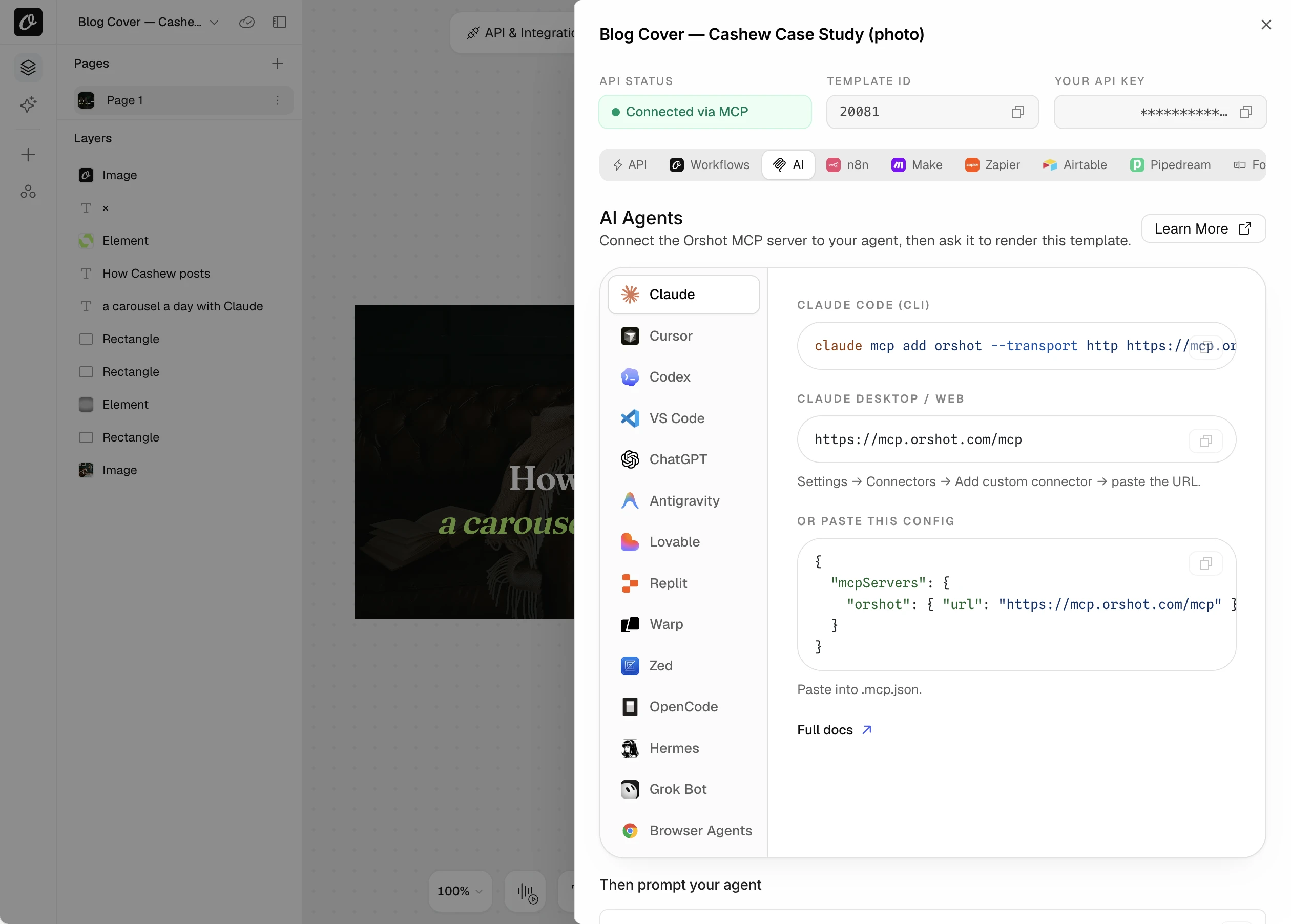Add a new page with plus icon
The width and height of the screenshot is (1291, 924).
click(x=277, y=63)
